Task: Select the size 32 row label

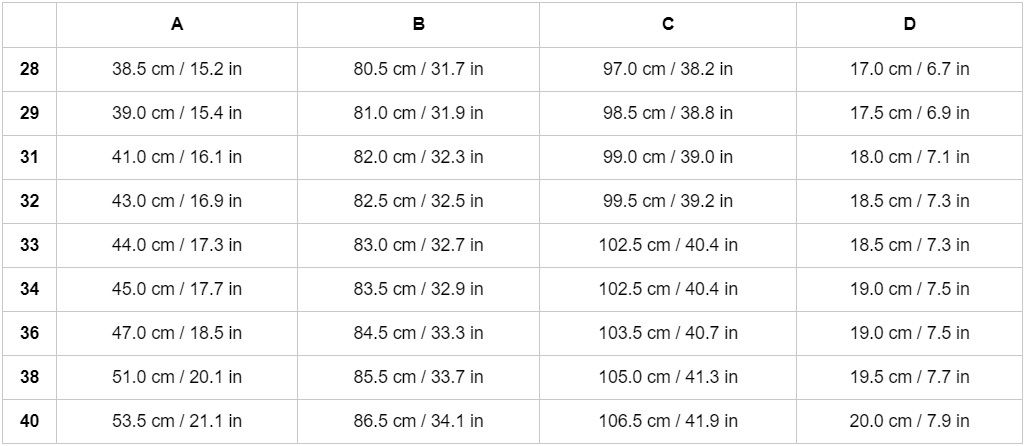Action: [x=30, y=201]
